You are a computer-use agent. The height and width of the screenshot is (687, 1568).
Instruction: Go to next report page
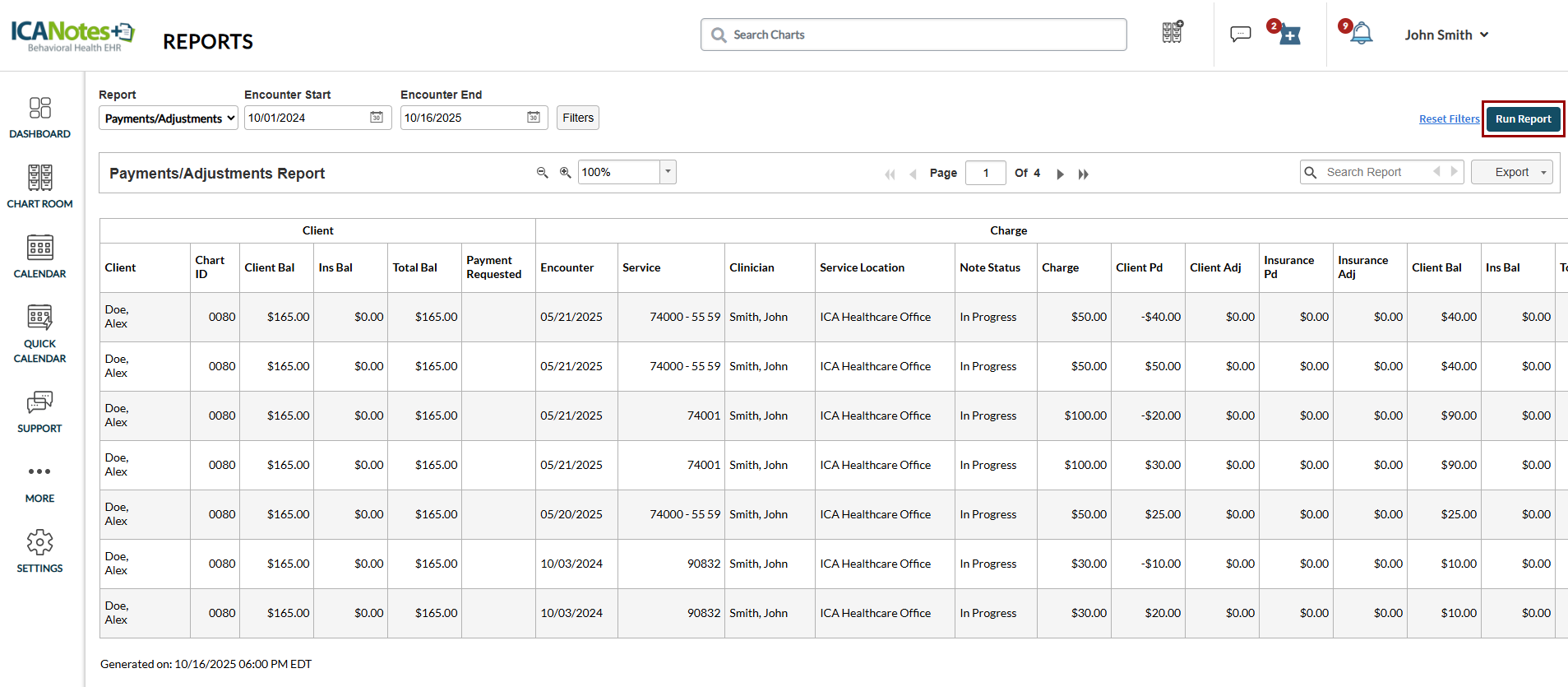[x=1061, y=174]
